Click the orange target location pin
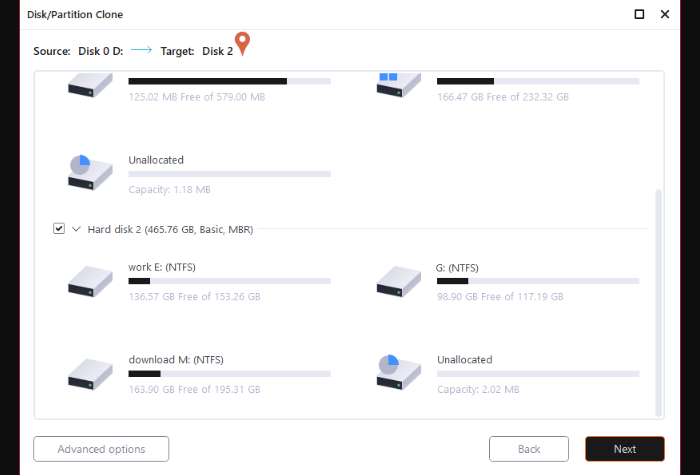Viewport: 700px width, 475px height. point(242,44)
